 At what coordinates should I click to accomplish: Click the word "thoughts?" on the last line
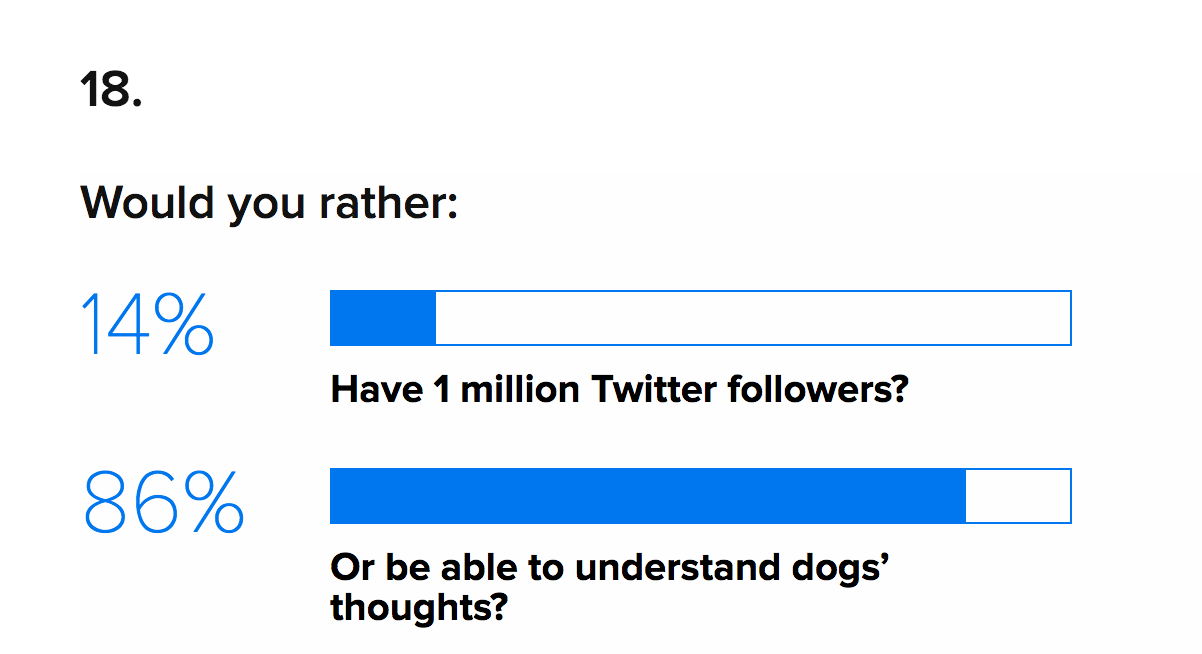click(419, 607)
